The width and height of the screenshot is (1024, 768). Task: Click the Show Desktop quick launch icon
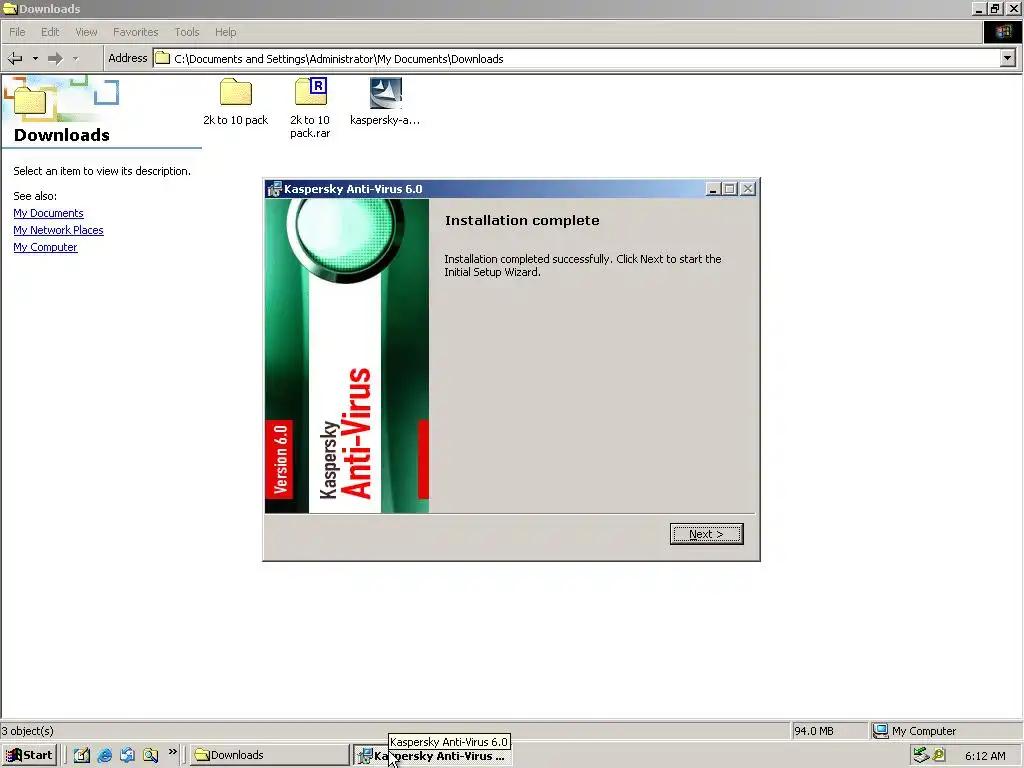pyautogui.click(x=82, y=755)
